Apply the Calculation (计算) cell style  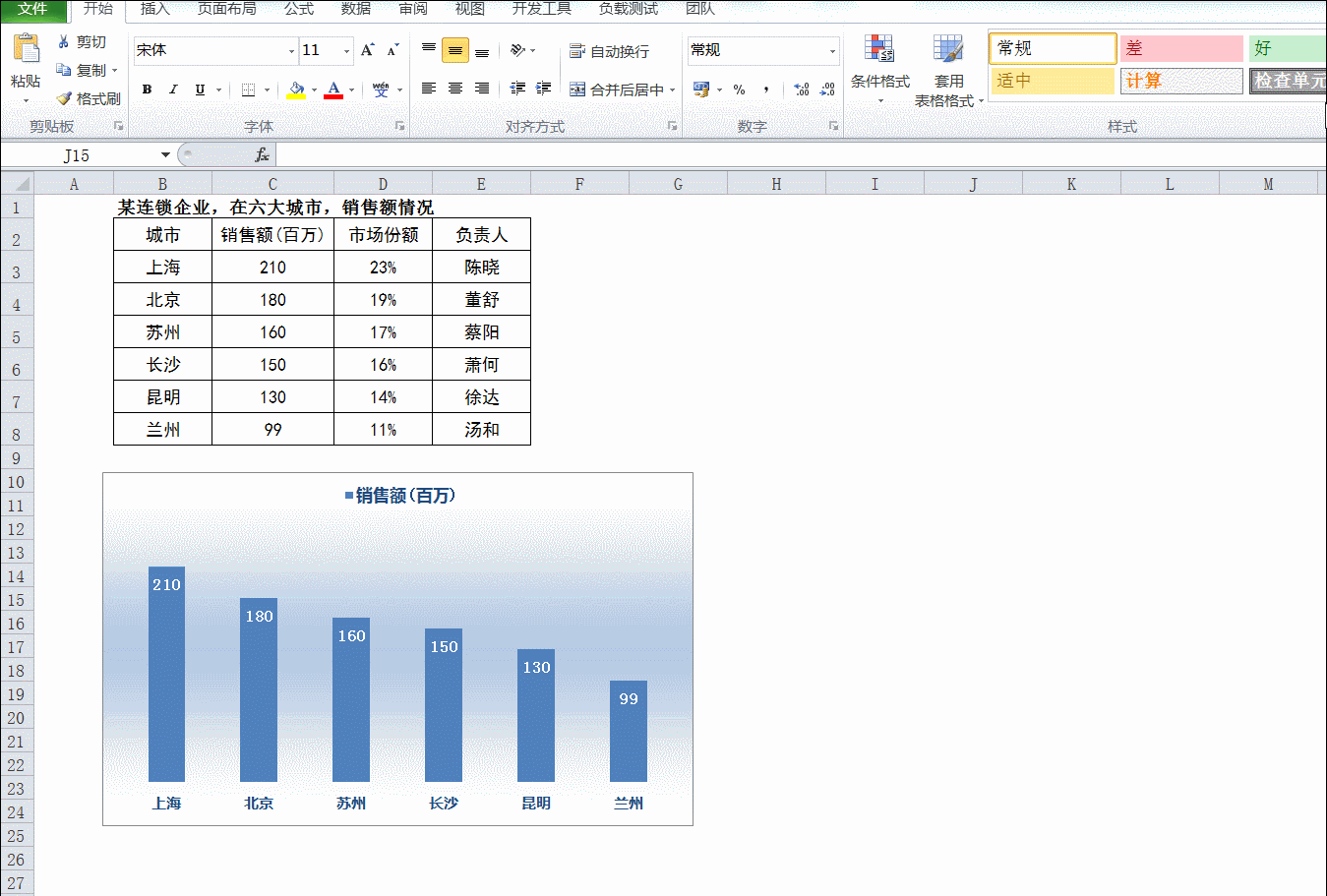point(1181,81)
